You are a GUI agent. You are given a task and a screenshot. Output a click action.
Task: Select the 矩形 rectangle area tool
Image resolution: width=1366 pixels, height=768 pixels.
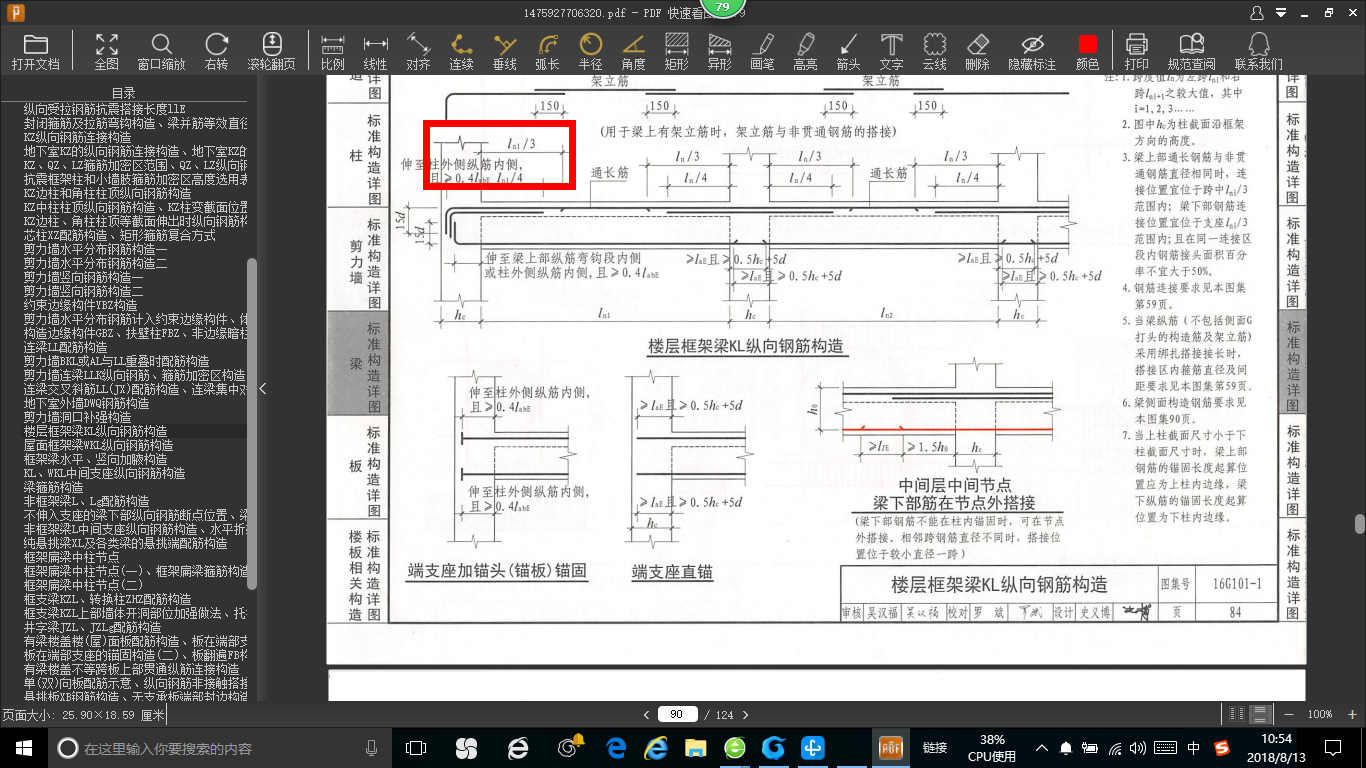tap(676, 51)
